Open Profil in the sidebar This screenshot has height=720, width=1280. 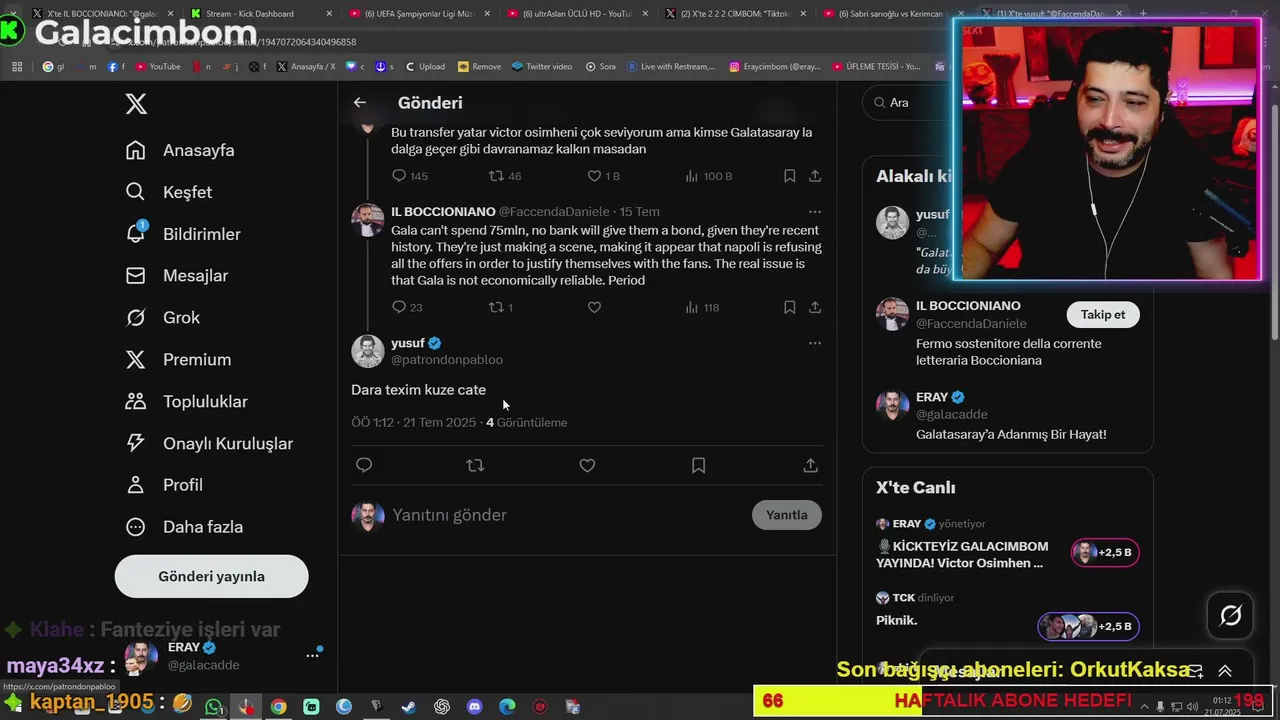click(164, 485)
